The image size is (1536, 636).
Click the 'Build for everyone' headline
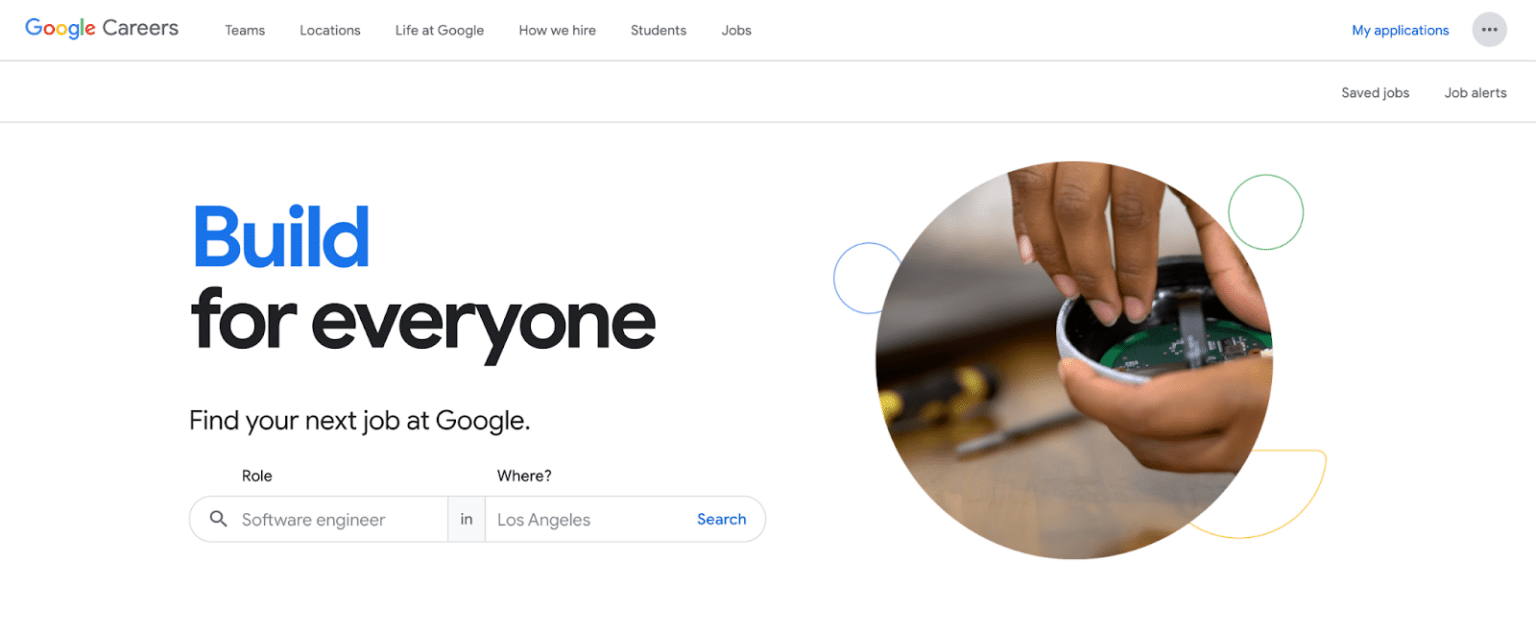tap(422, 282)
